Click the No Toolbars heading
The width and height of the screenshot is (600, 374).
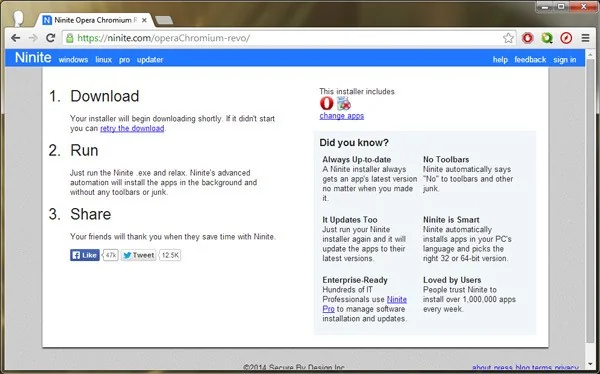[x=446, y=160]
